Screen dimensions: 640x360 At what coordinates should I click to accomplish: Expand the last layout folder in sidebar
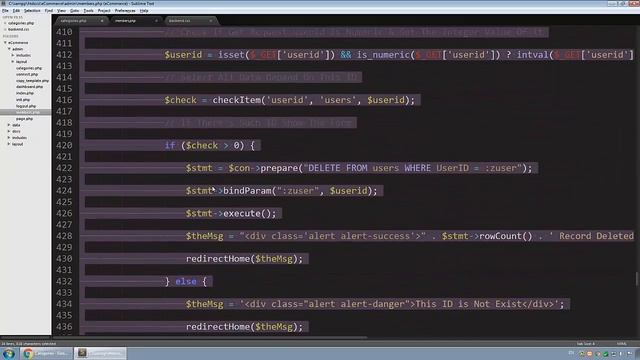(x=9, y=144)
